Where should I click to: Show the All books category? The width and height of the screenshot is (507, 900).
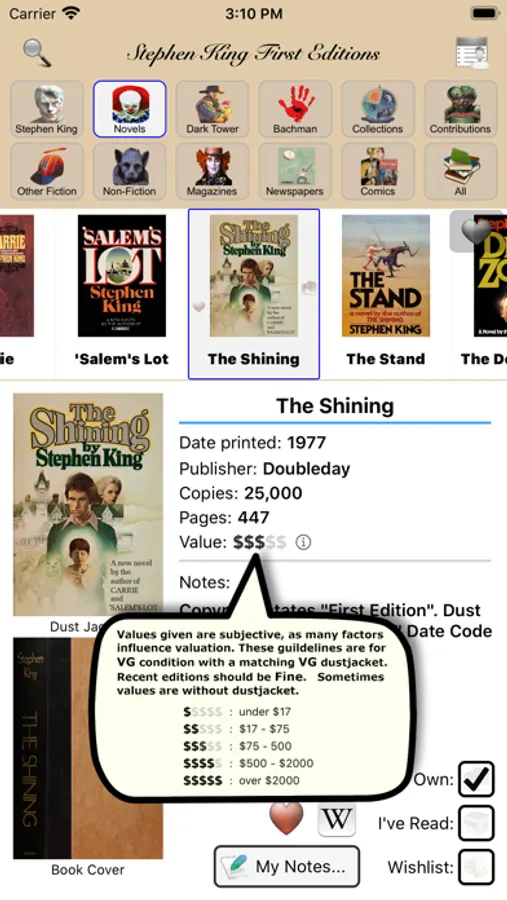[x=460, y=172]
